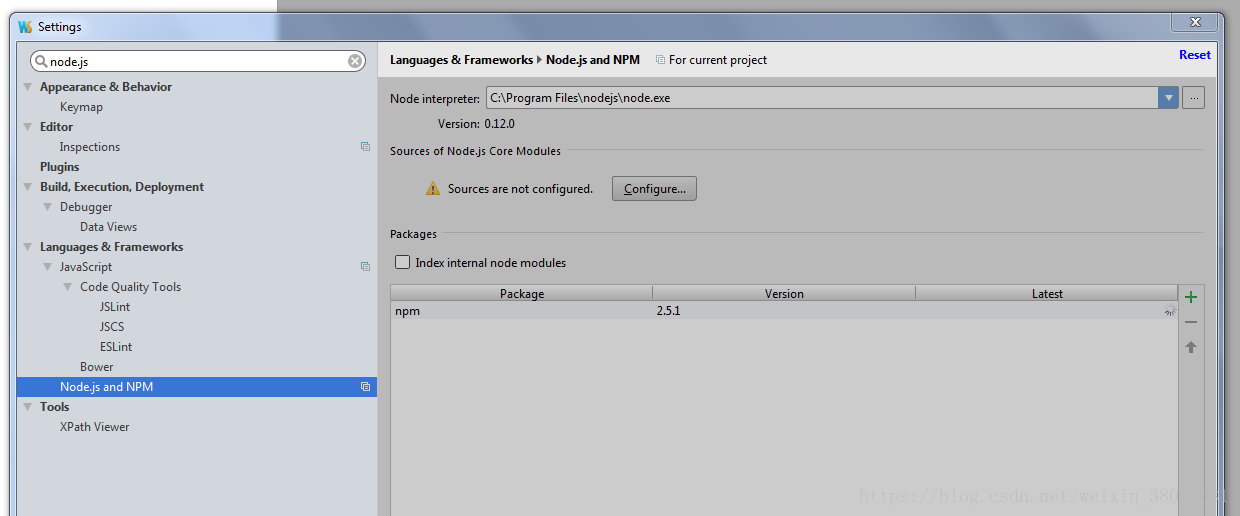Click the For current project icon in header
The width and height of the screenshot is (1240, 516).
[x=660, y=60]
